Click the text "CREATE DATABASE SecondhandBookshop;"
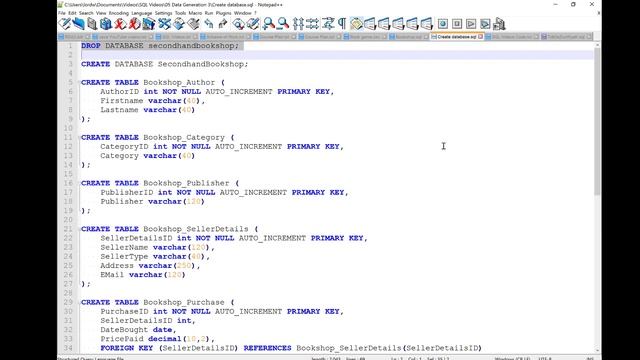 (x=164, y=64)
